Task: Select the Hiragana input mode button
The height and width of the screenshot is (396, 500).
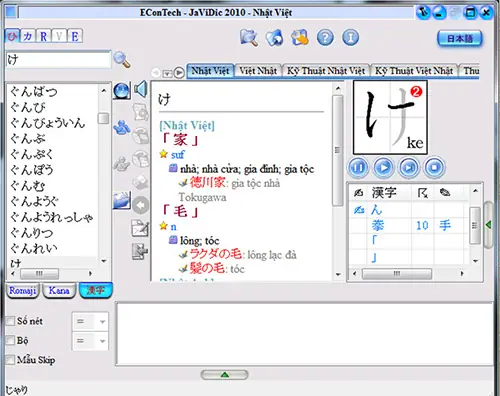Action: 12,36
